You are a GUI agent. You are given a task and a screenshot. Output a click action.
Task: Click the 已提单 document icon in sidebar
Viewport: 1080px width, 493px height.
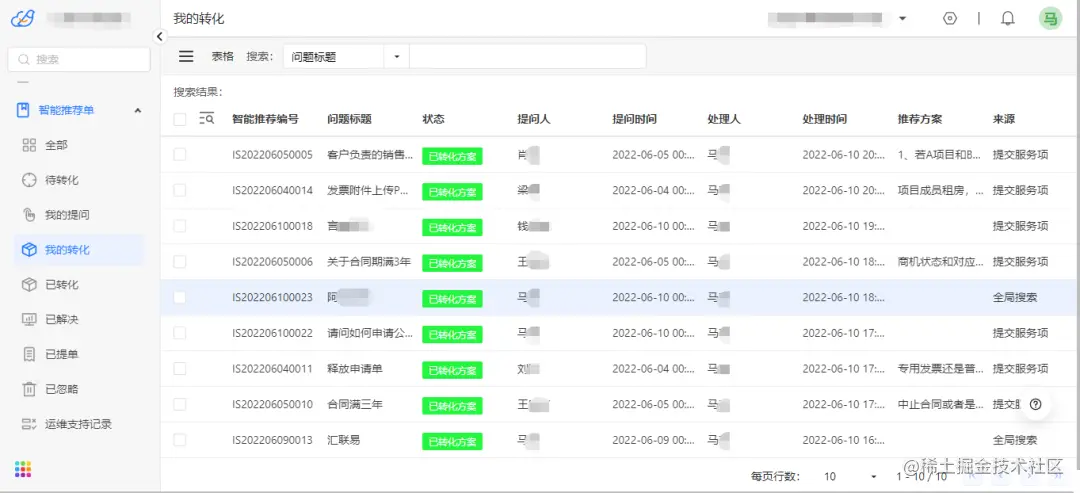(29, 354)
